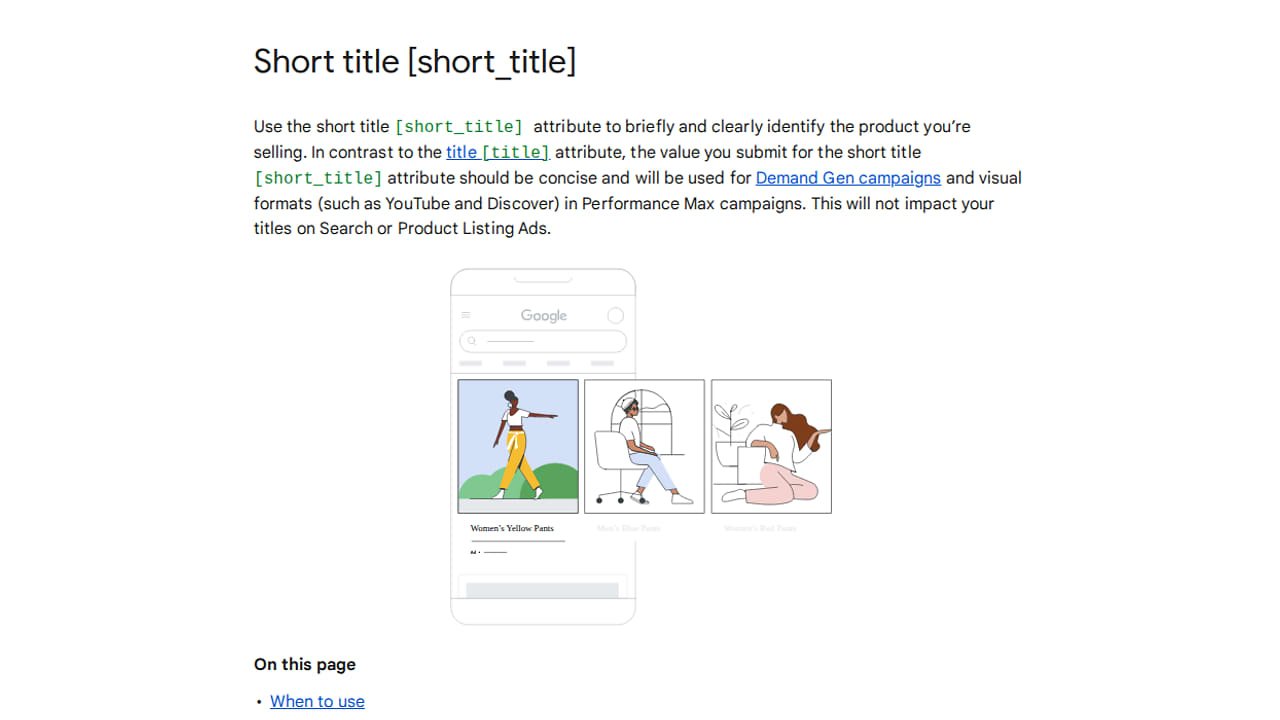Viewport: 1280px width, 720px height.
Task: Click the Short title [short_title] page heading
Action: pyautogui.click(x=415, y=61)
